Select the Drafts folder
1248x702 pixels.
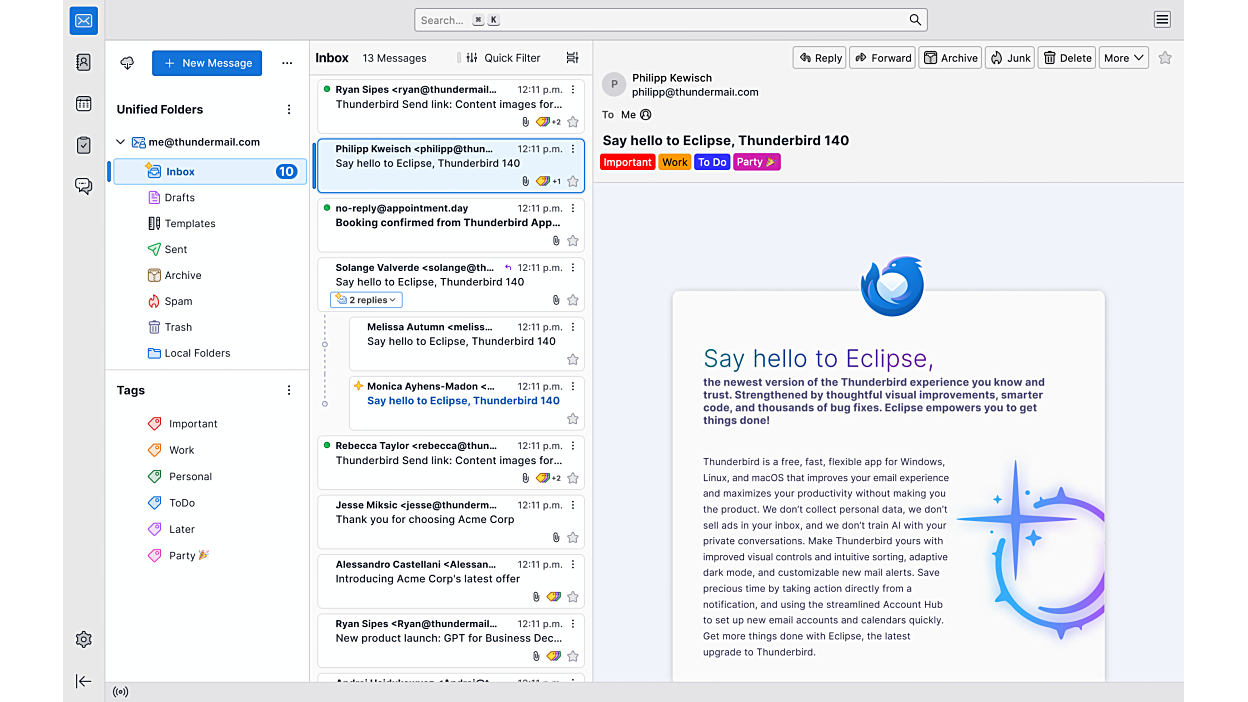tap(179, 198)
